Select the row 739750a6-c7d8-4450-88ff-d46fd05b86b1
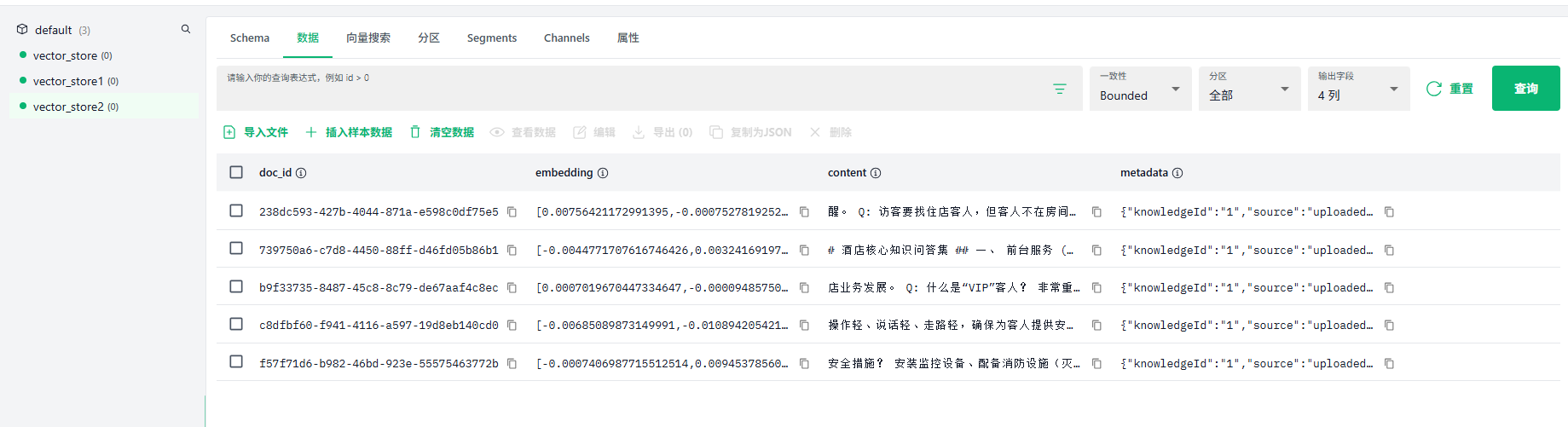1568x427 pixels. click(x=236, y=248)
